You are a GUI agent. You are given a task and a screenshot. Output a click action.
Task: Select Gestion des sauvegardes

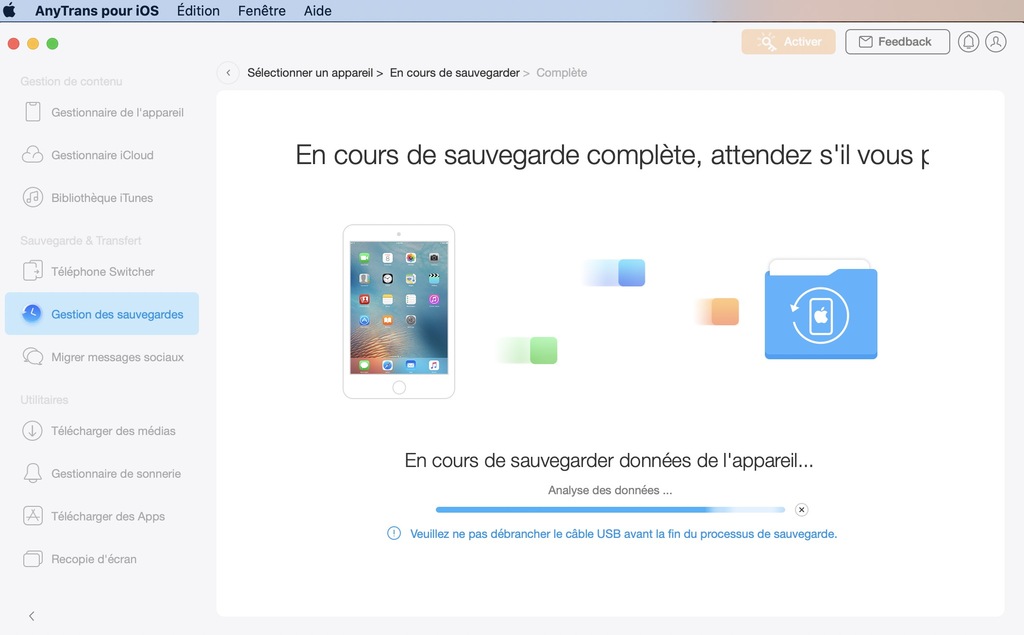pyautogui.click(x=102, y=314)
